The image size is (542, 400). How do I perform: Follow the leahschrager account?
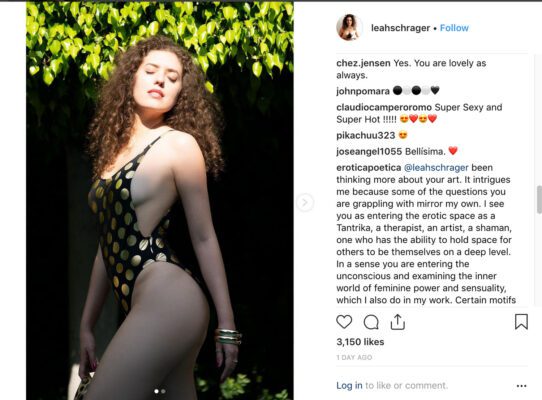(x=454, y=28)
